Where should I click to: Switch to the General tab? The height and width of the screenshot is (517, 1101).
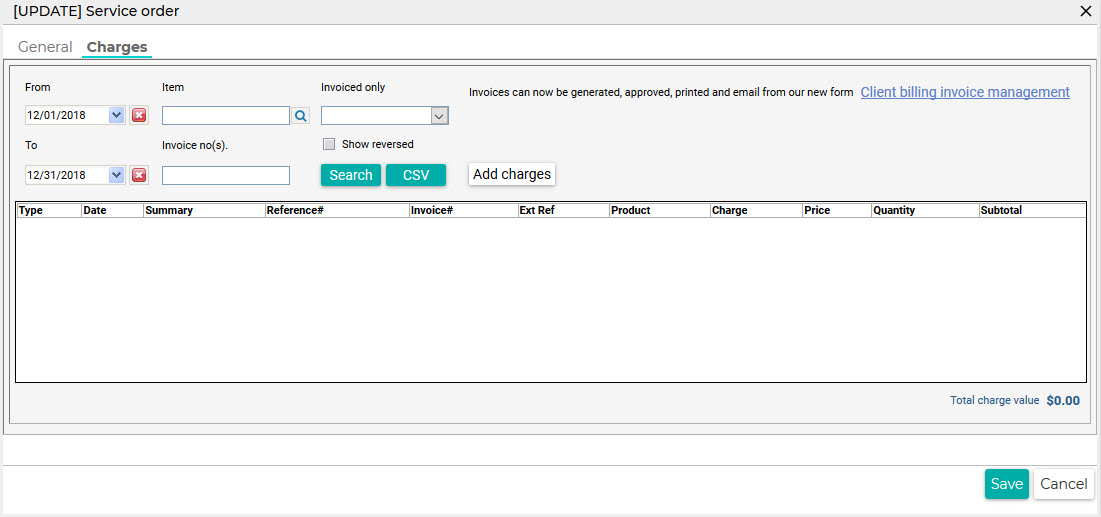(45, 47)
